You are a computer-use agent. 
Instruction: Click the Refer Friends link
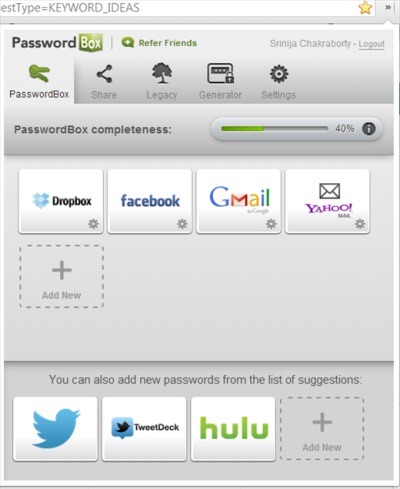click(159, 43)
